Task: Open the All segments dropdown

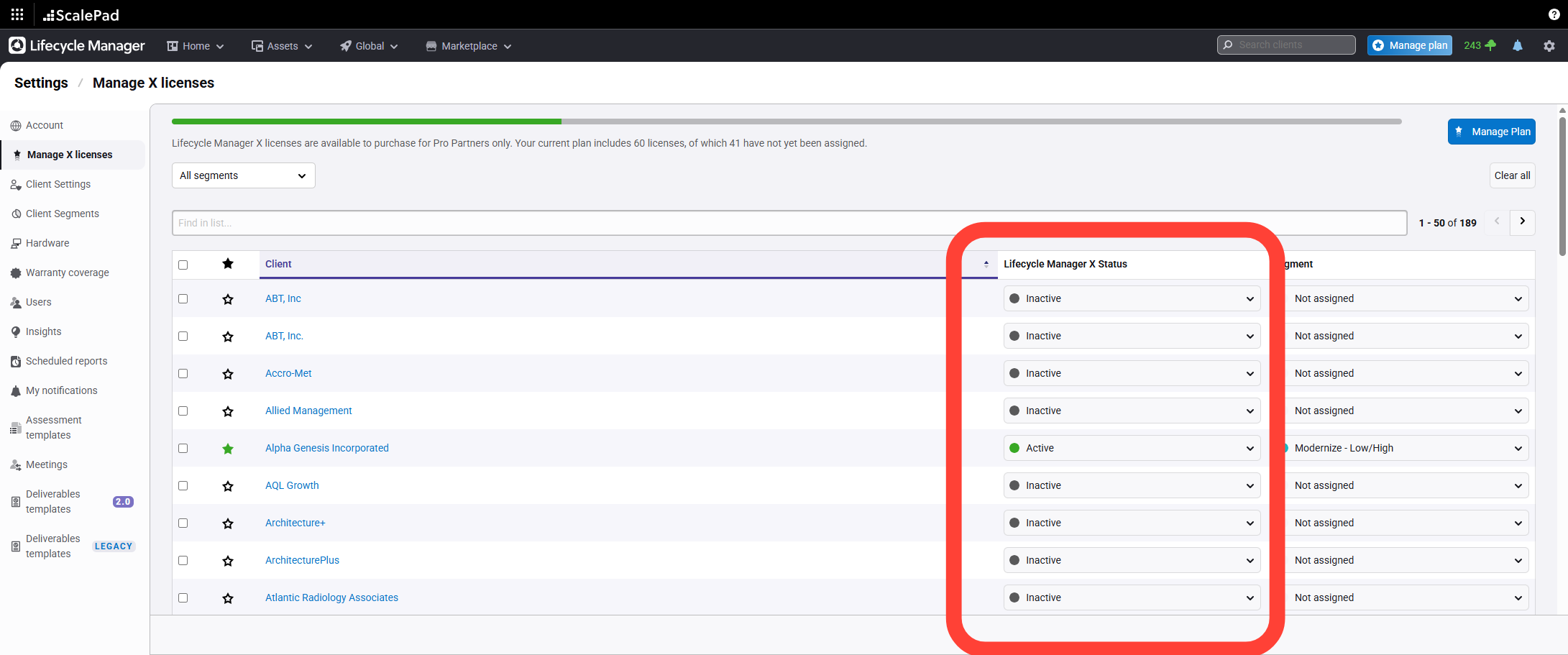Action: [x=243, y=175]
